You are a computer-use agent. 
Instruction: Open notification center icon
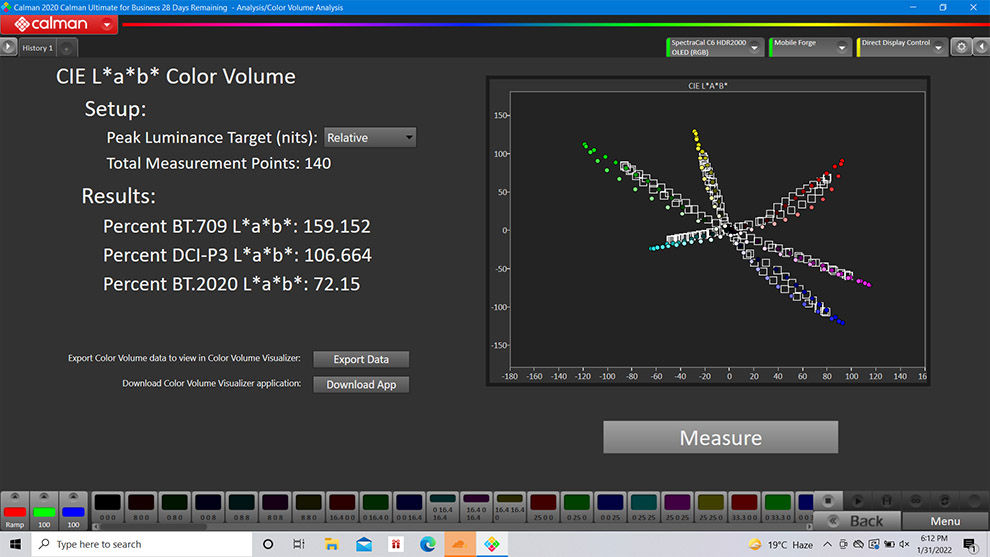click(x=970, y=544)
